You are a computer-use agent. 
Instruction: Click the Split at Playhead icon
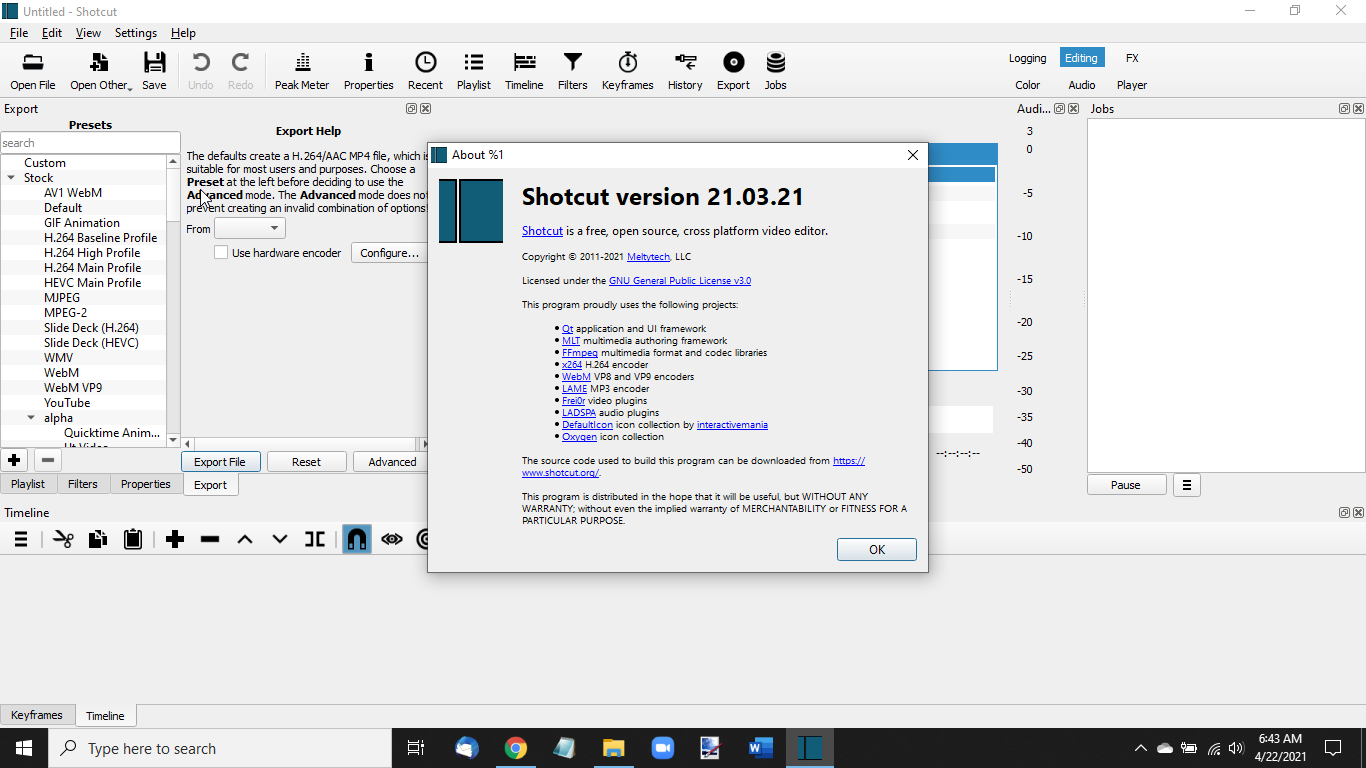click(315, 540)
